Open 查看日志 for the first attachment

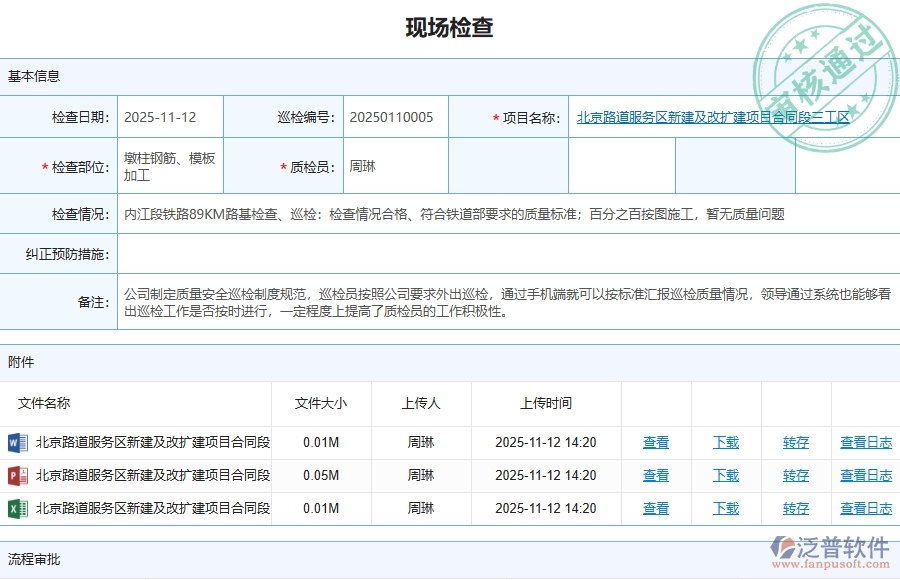865,443
